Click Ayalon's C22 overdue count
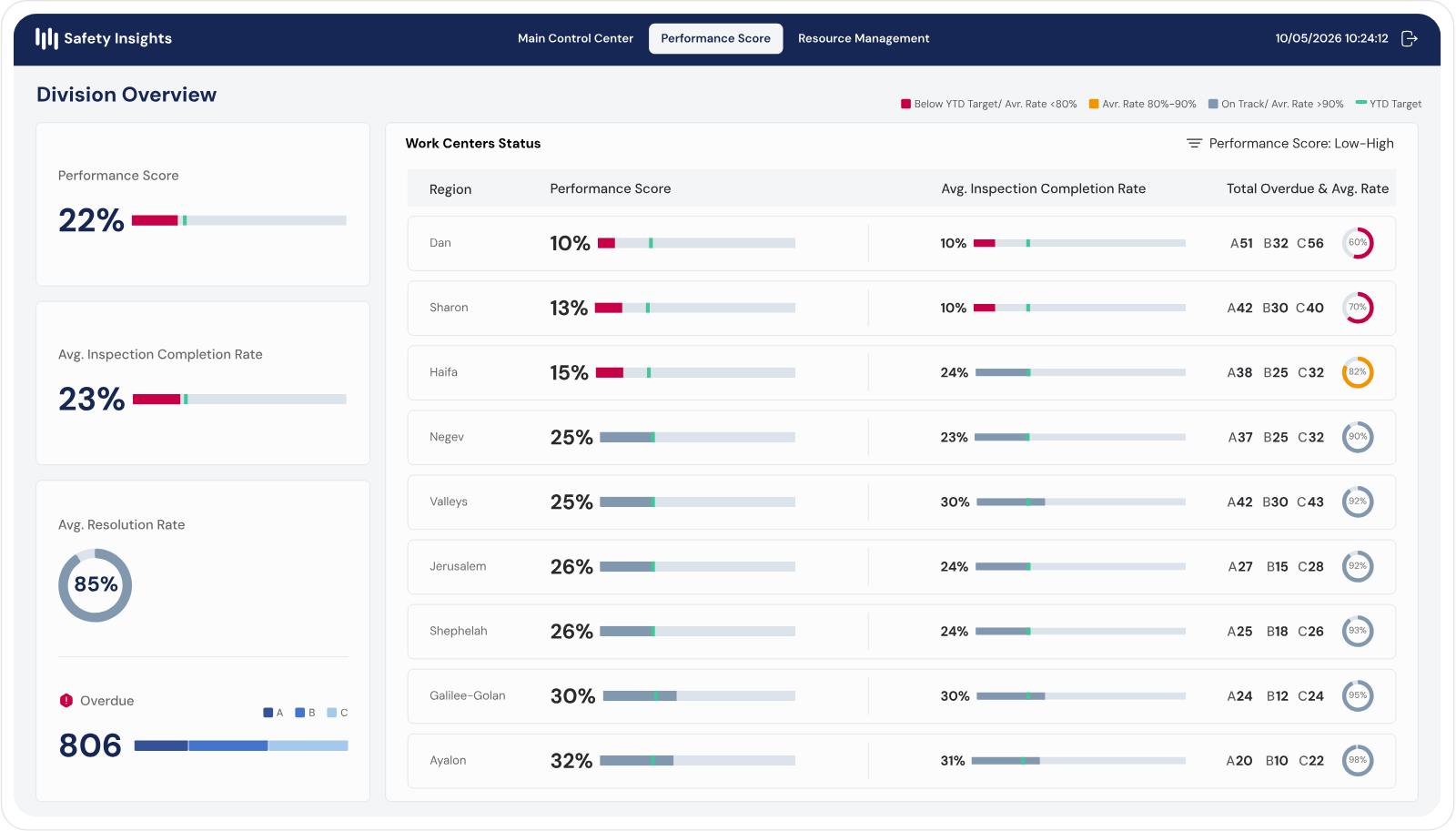Screen dimensions: 1456x831 pos(1311,760)
